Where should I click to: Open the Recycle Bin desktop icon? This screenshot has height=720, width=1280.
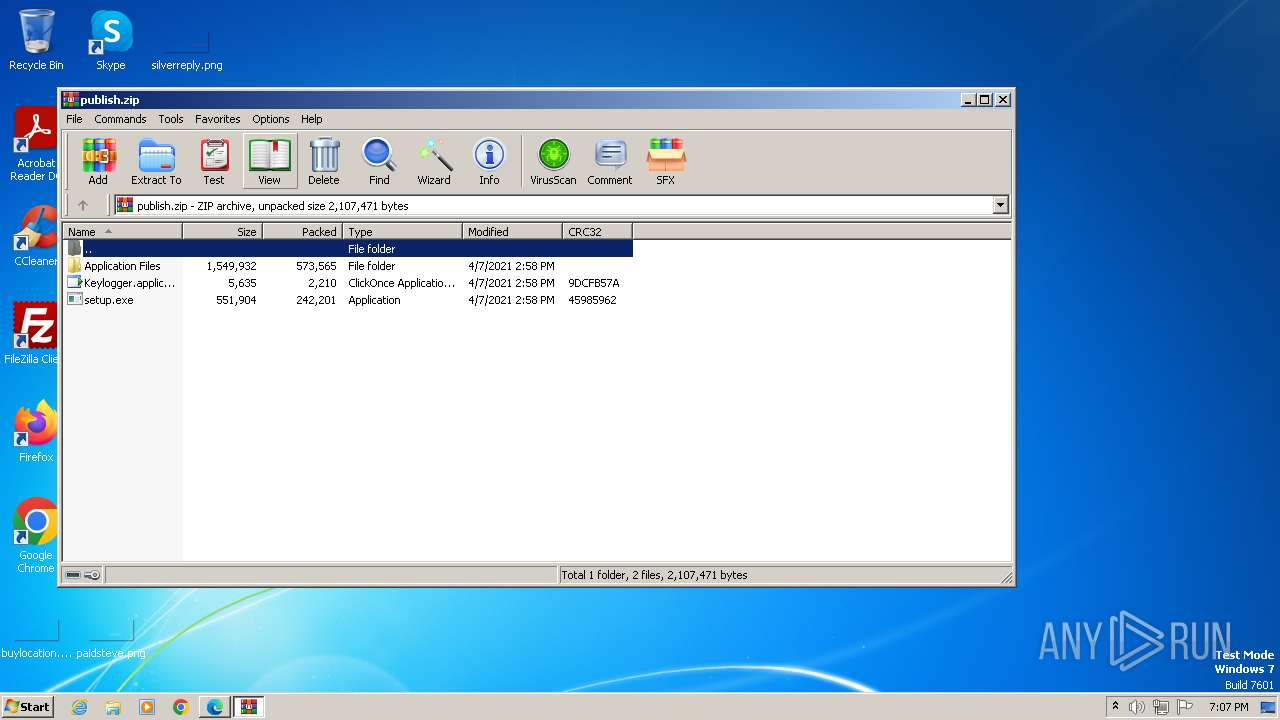pyautogui.click(x=36, y=40)
